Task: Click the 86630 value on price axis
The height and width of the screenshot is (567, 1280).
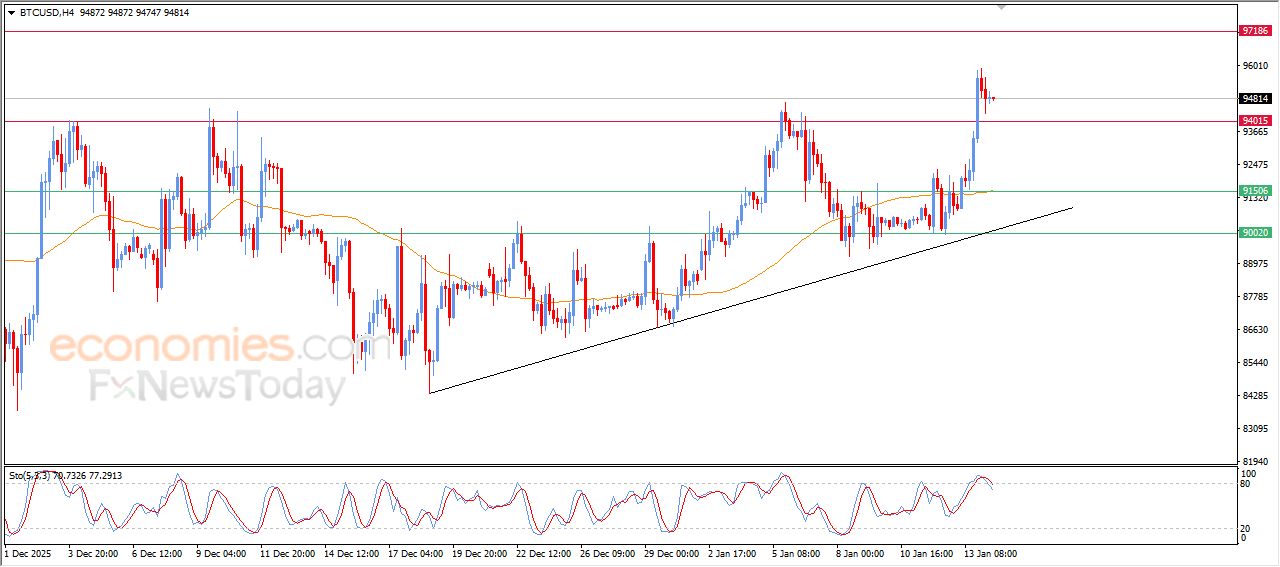Action: pos(1255,330)
